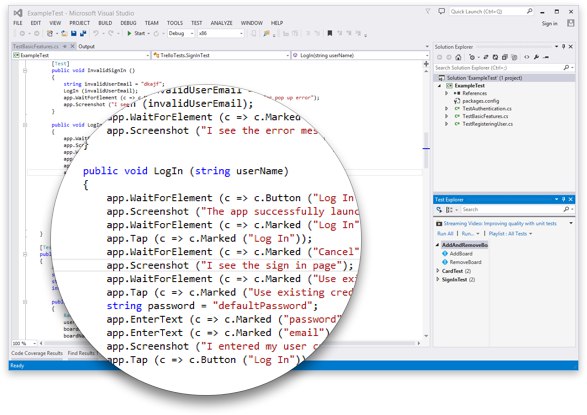Click the Group By icon in Test Explorer
587x415 pixels.
coord(449,210)
